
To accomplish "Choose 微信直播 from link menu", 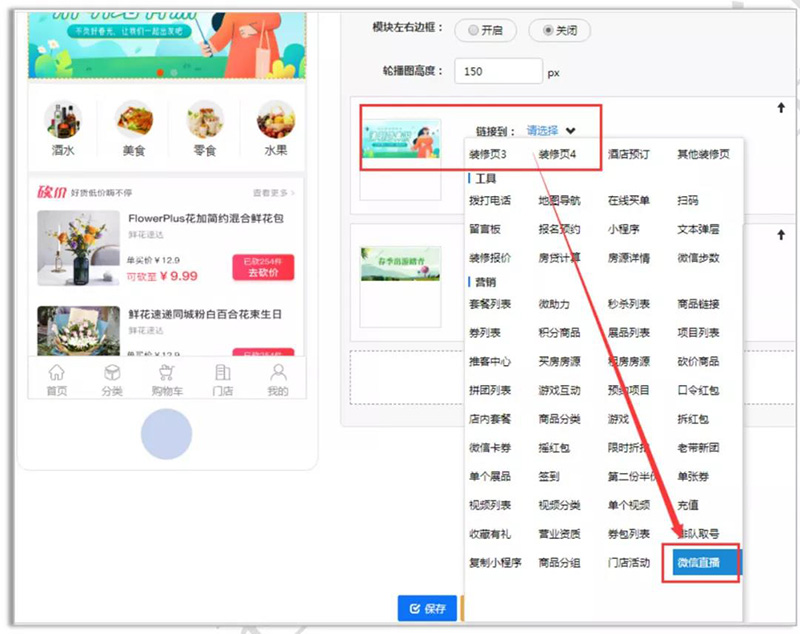I will tap(706, 562).
